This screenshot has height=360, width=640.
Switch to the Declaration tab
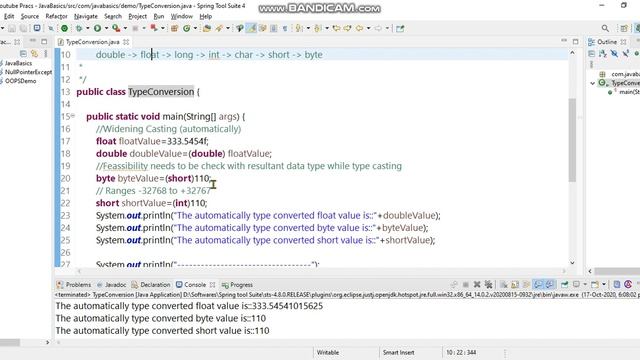coord(151,284)
